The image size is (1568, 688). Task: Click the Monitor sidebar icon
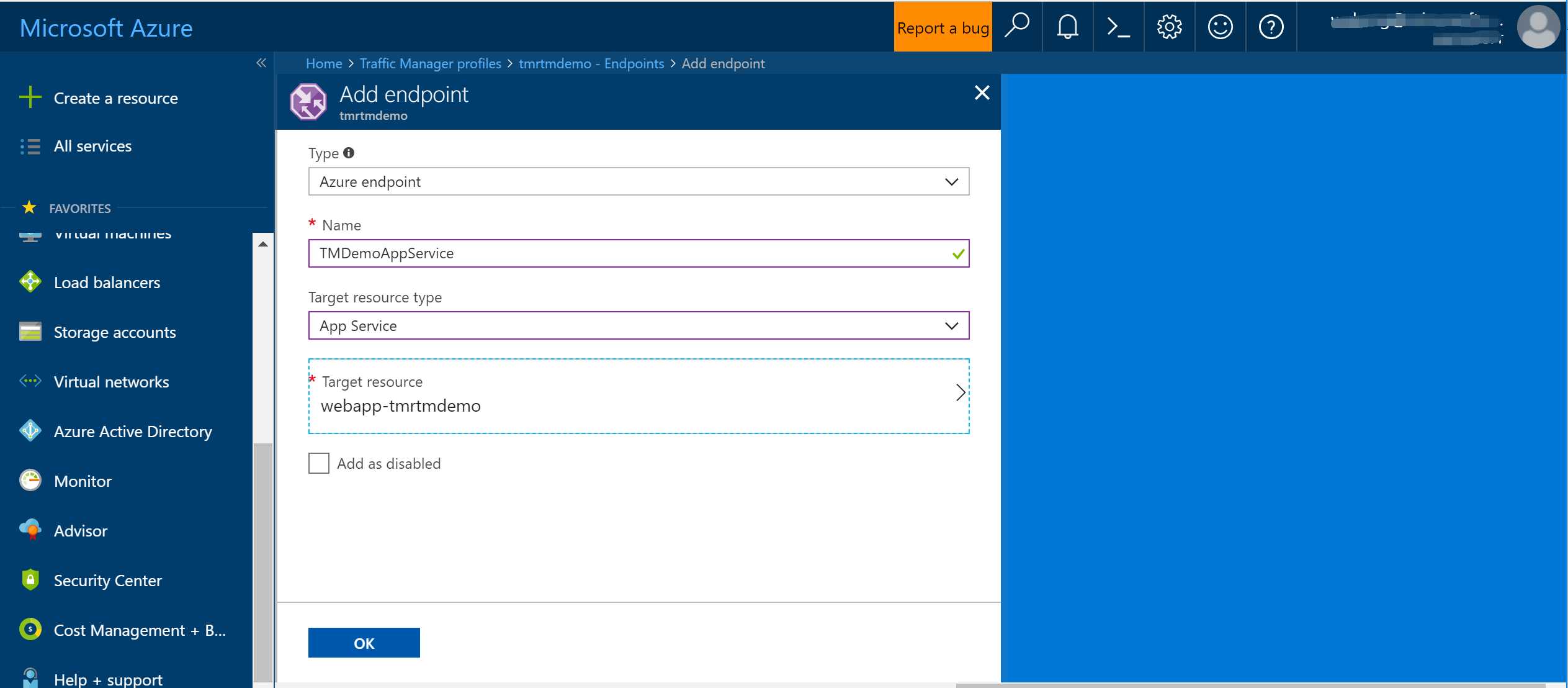click(x=29, y=481)
